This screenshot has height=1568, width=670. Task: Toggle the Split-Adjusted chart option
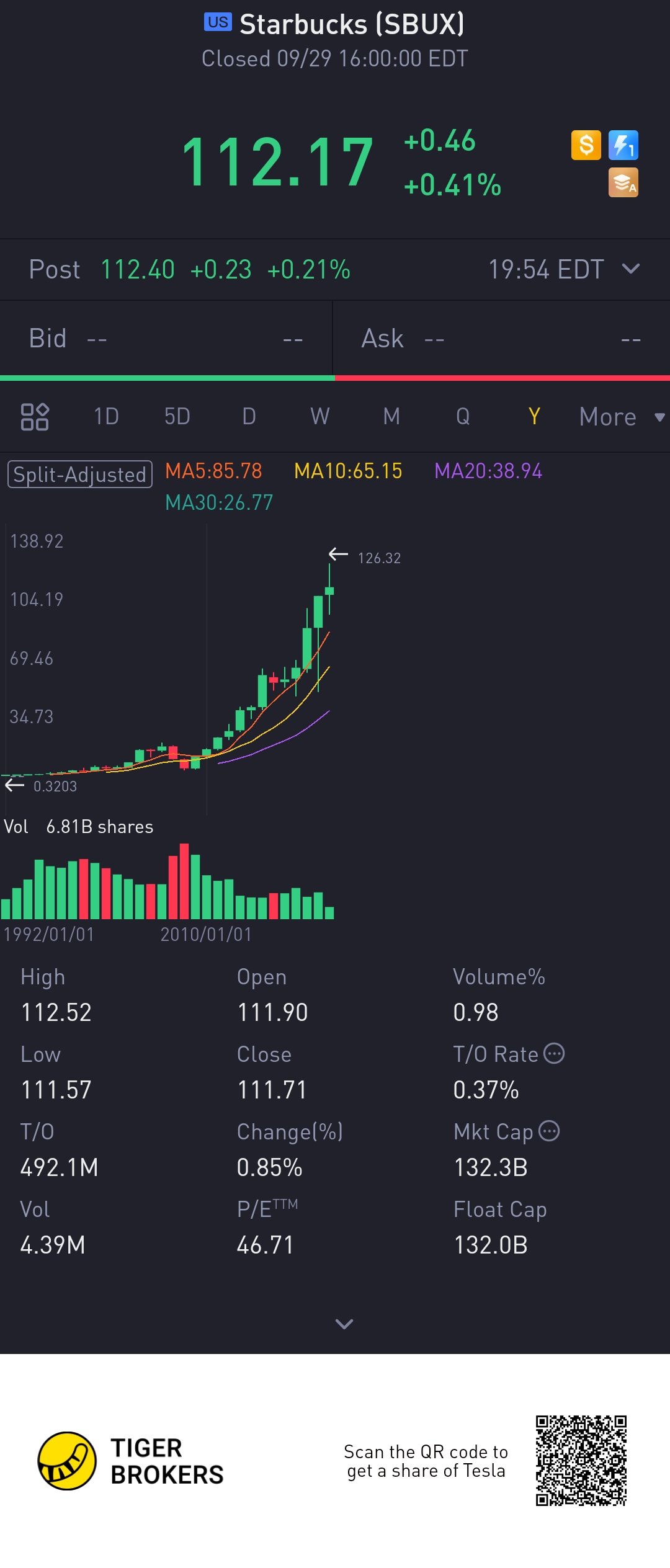click(x=80, y=474)
